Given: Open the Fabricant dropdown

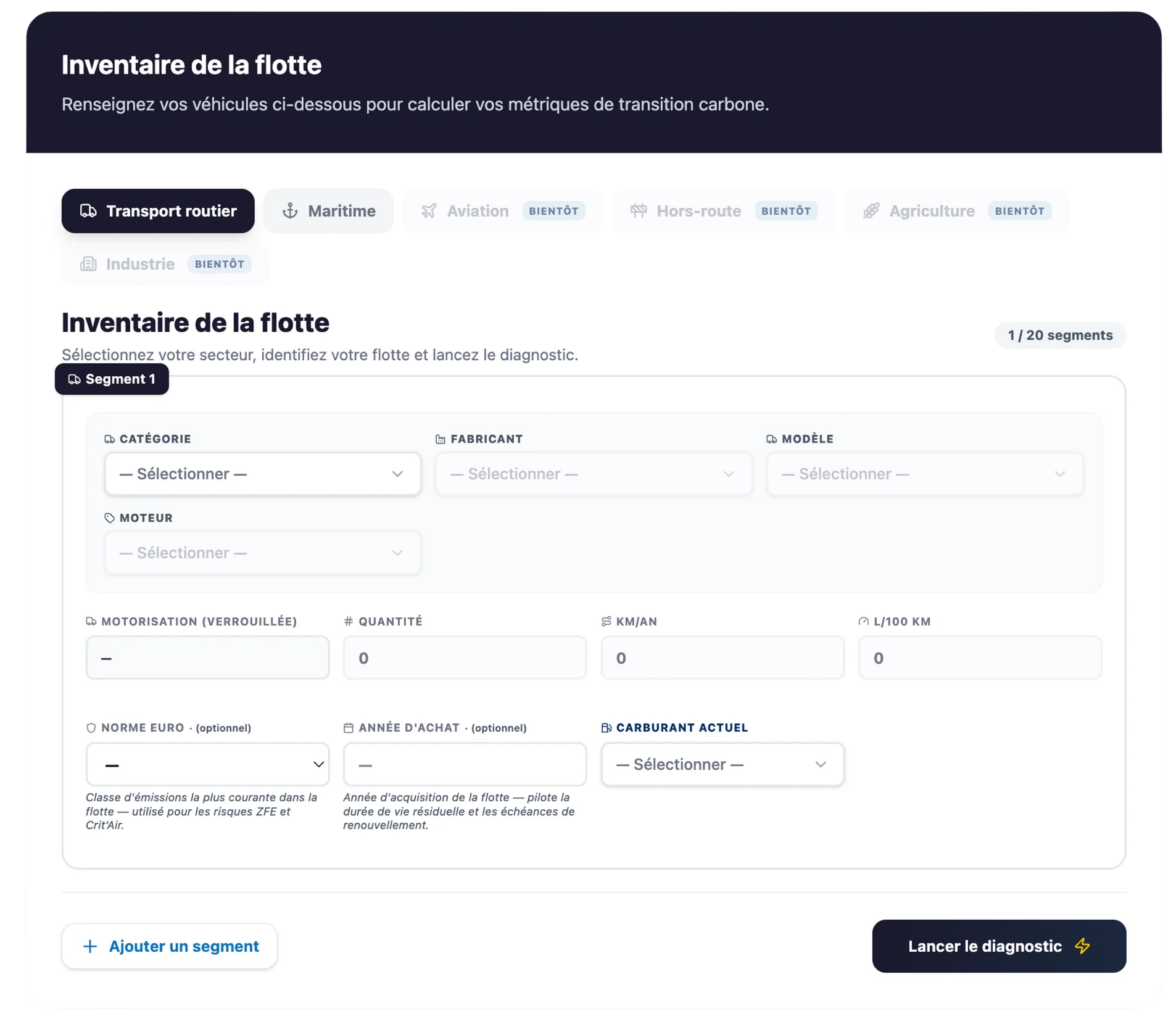Looking at the screenshot, I should pos(594,474).
